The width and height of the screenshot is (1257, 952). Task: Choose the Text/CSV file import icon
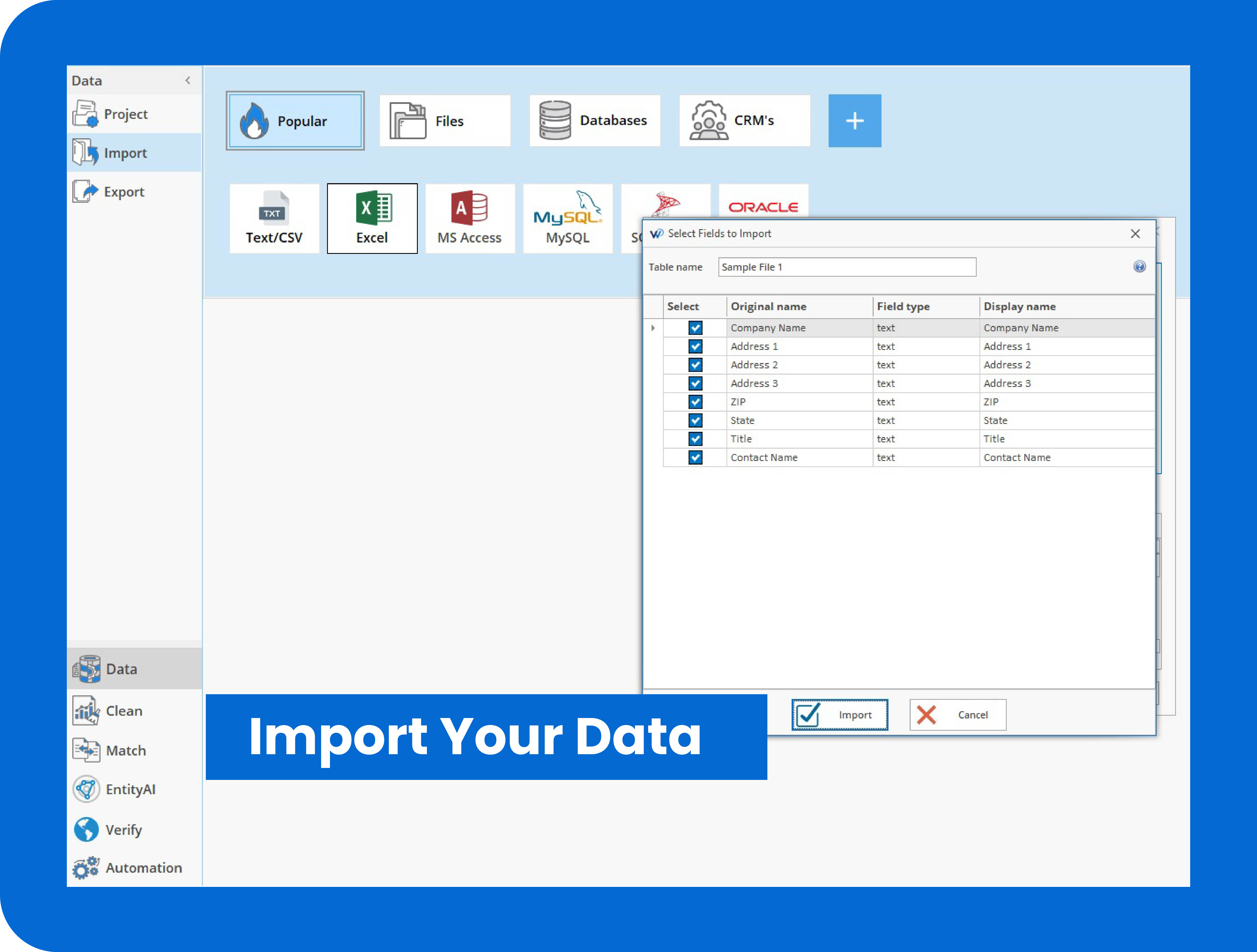click(274, 218)
